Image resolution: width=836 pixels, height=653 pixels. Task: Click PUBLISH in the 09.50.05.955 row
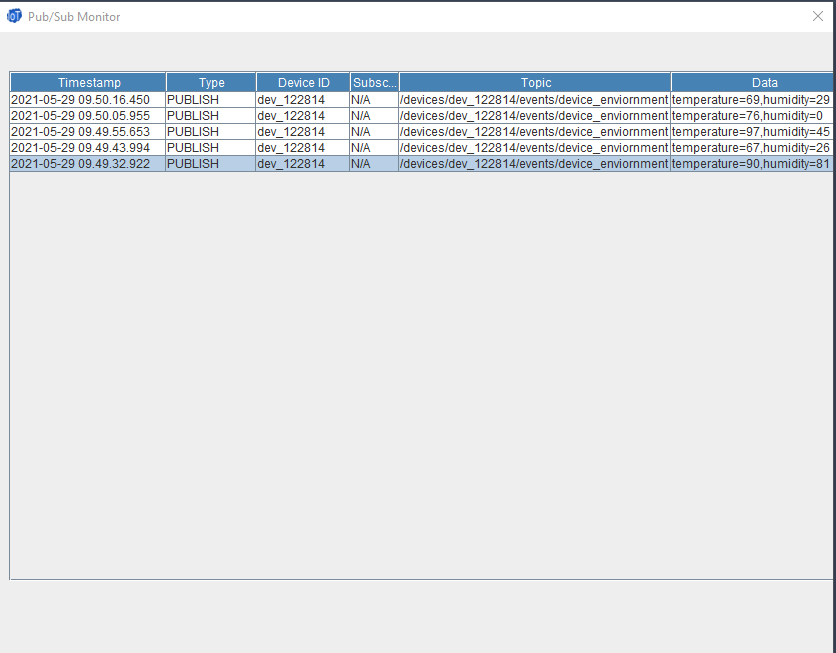click(x=192, y=116)
